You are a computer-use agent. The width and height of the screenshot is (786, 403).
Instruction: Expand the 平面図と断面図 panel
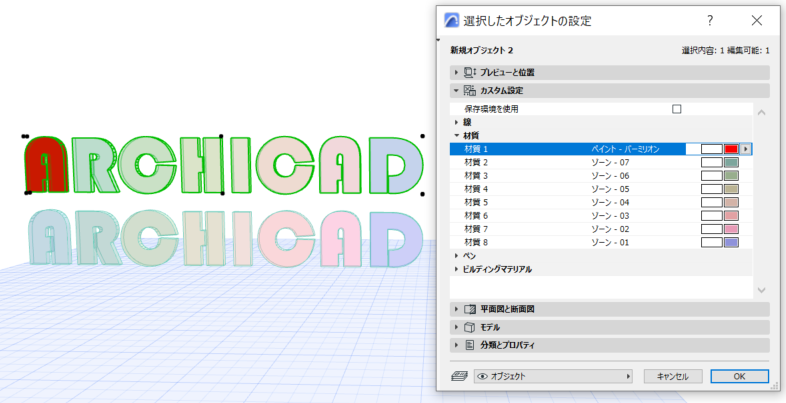[x=609, y=309]
